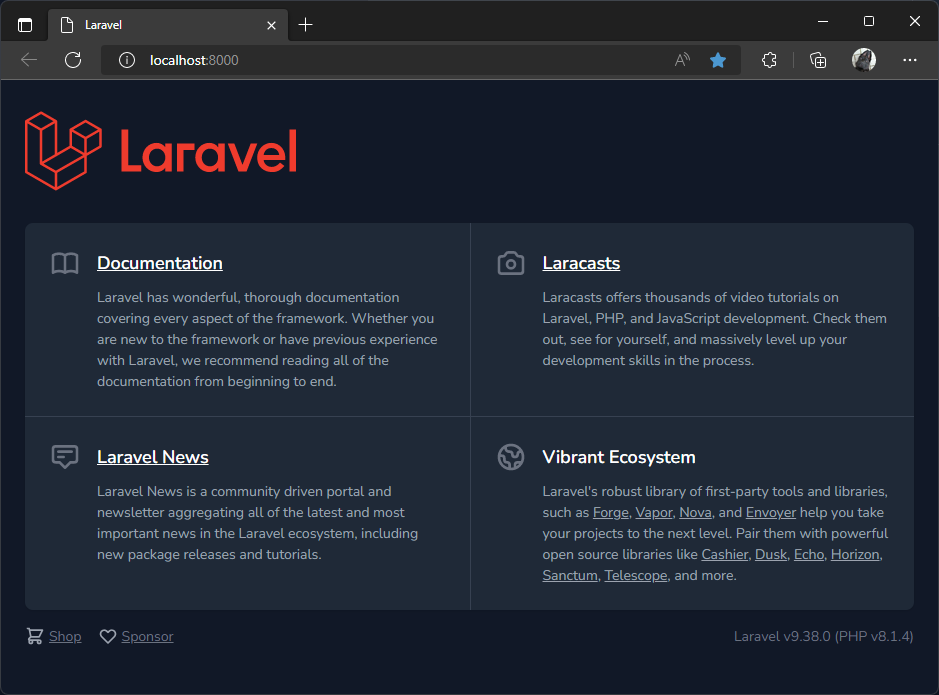939x695 pixels.
Task: Toggle the favorites star for this page
Action: click(718, 60)
